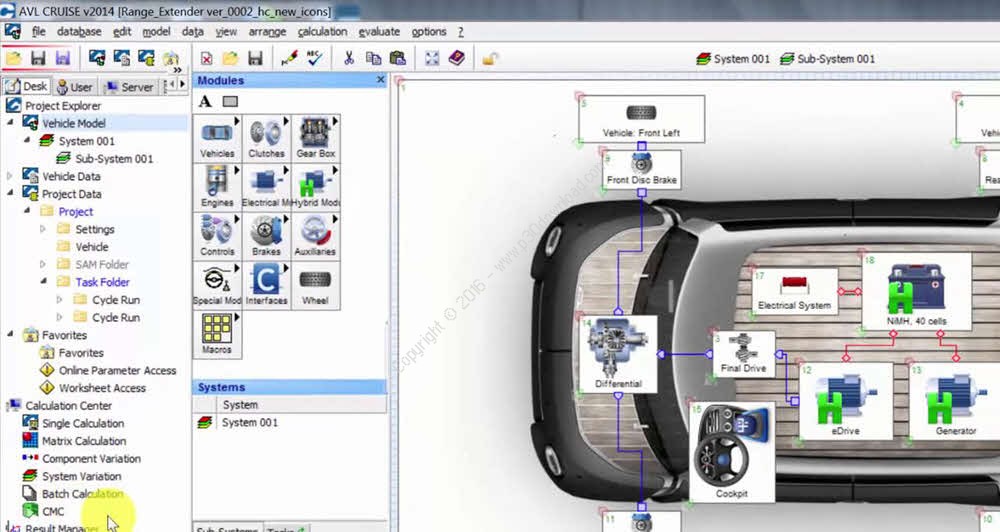Expand the first Cycle Run folder
Image resolution: width=1000 pixels, height=532 pixels.
(59, 299)
